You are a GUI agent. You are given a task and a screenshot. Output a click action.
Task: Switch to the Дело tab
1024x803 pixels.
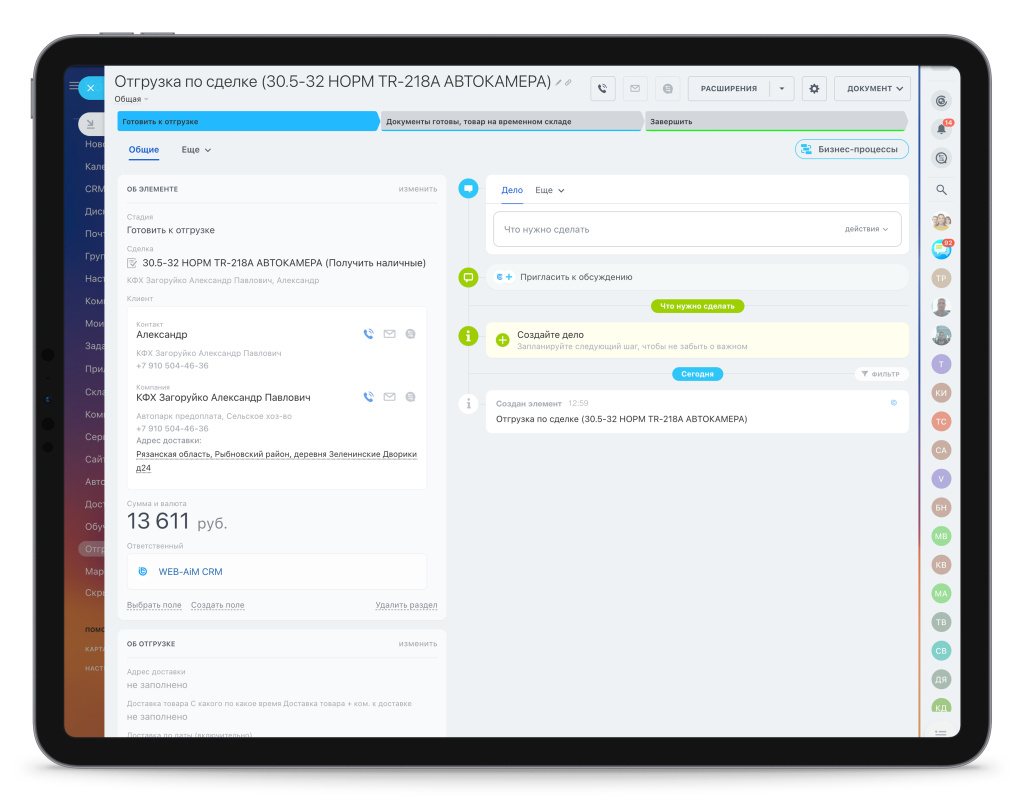512,190
